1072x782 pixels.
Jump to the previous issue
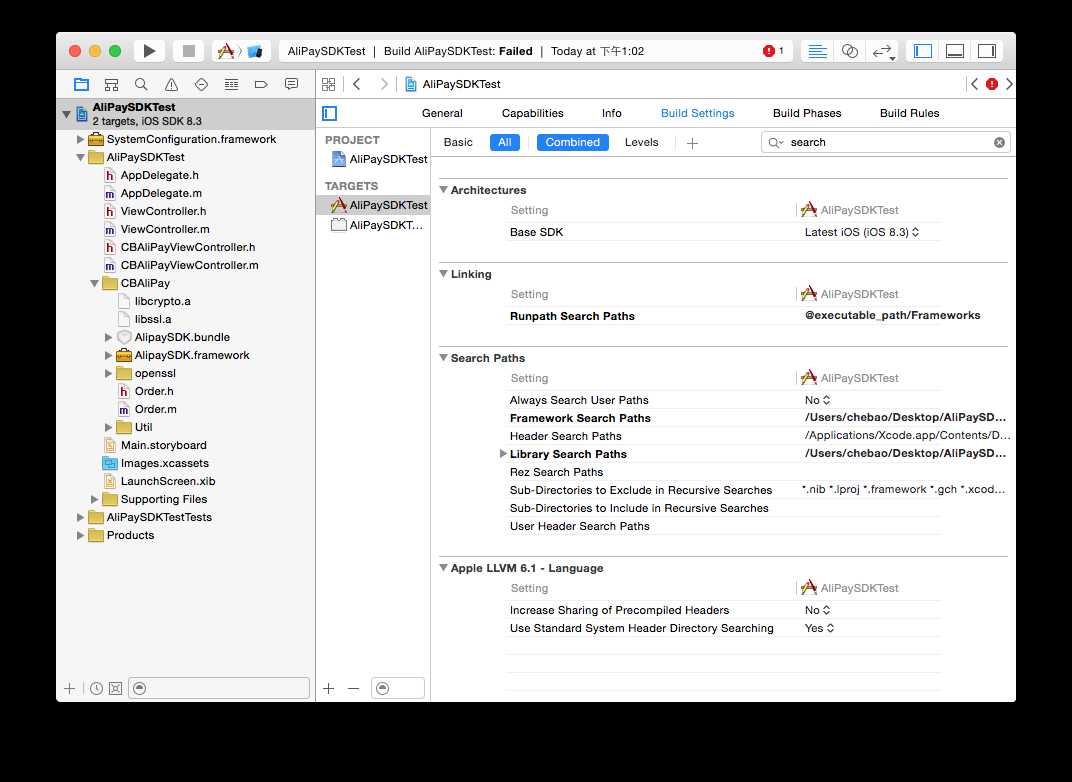[974, 84]
